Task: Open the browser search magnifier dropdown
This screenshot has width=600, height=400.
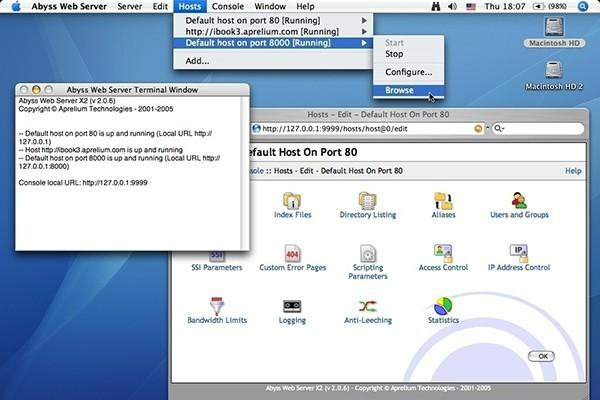Action: (499, 129)
